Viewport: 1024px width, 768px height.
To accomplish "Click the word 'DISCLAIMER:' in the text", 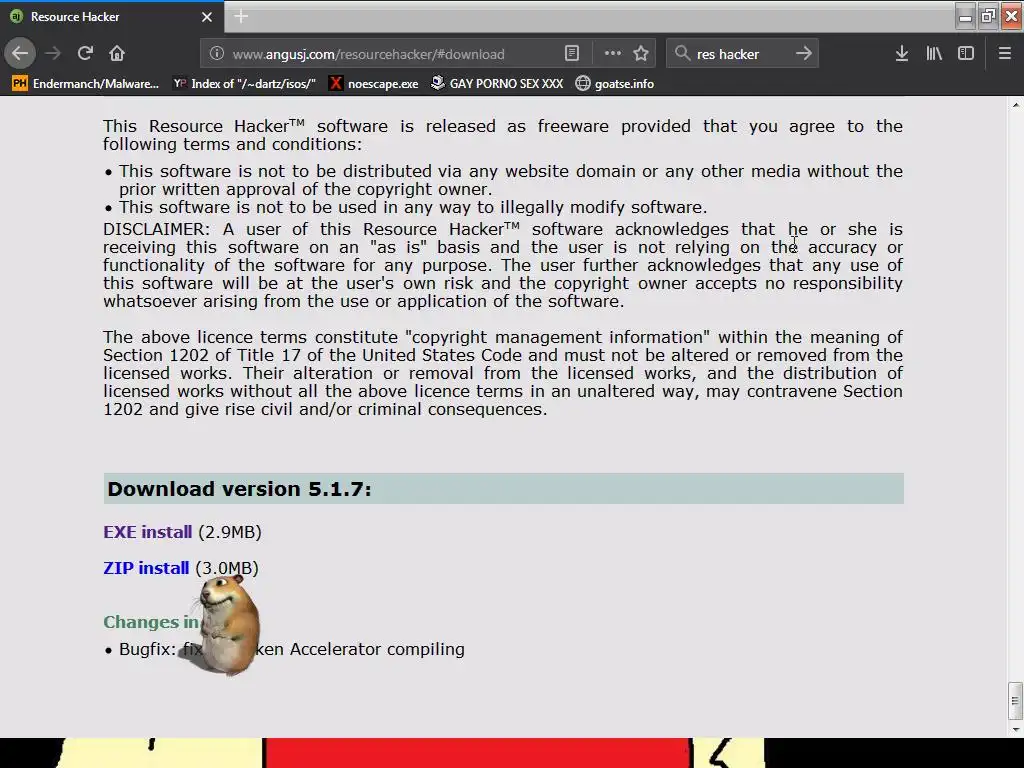I will click(x=157, y=229).
